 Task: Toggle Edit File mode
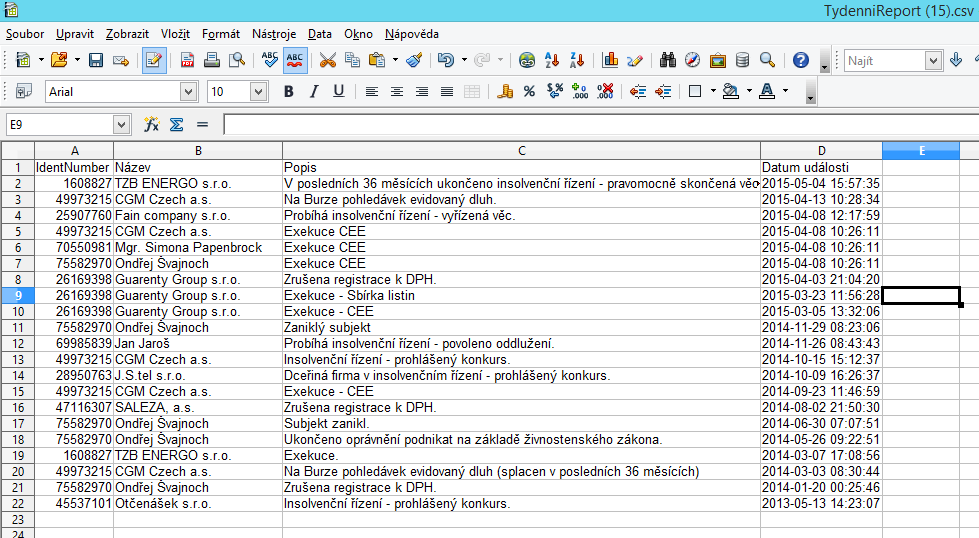pyautogui.click(x=154, y=61)
